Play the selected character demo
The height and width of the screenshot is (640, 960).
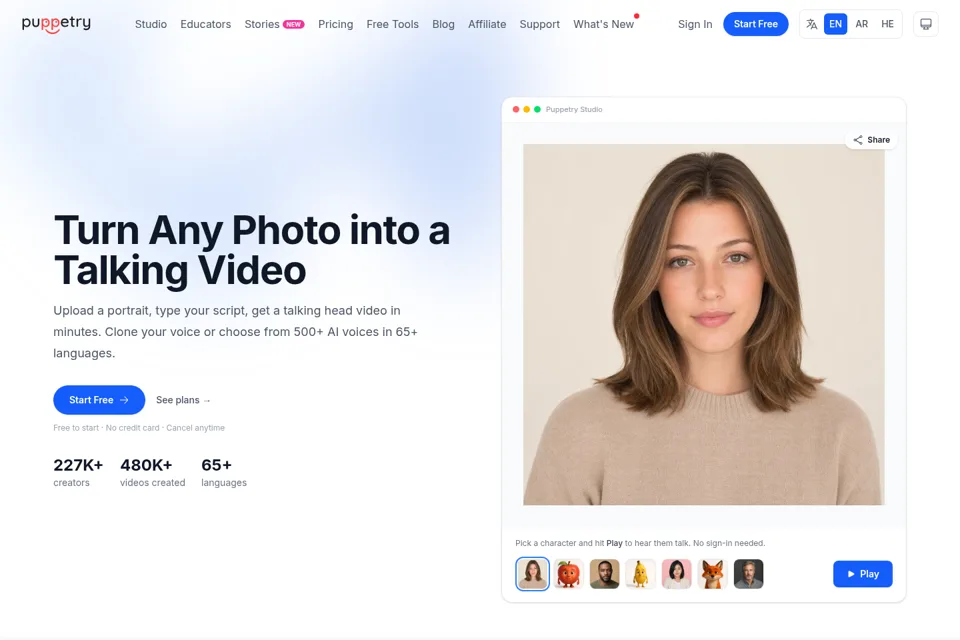(863, 574)
